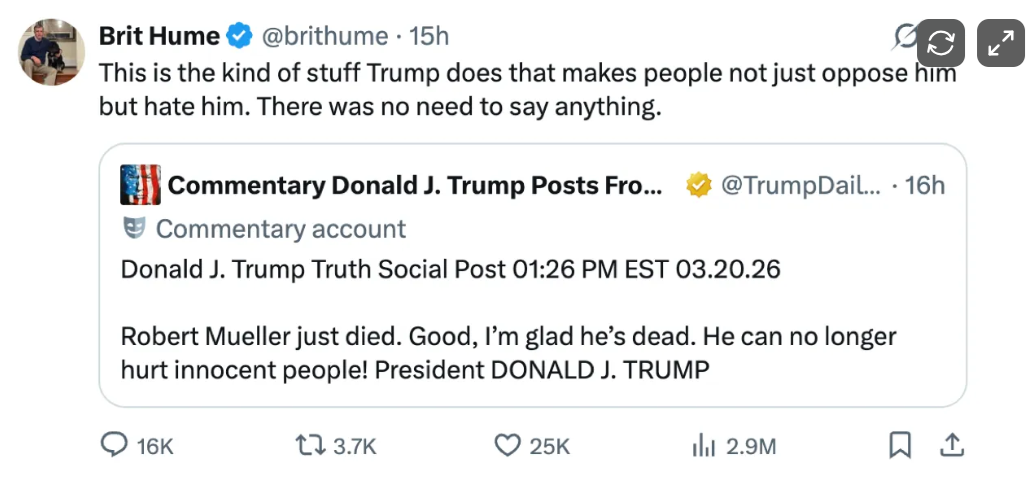The image size is (1027, 483).
Task: Bookmark Brit Hume's post
Action: tap(900, 445)
